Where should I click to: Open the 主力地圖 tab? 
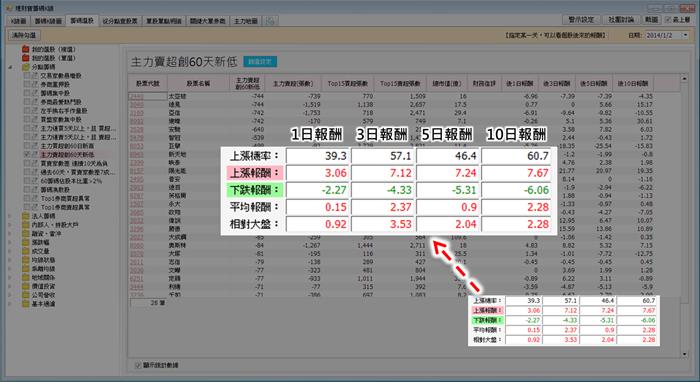[x=246, y=21]
